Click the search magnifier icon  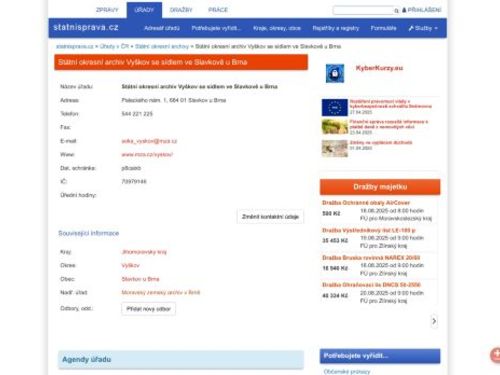[396, 11]
